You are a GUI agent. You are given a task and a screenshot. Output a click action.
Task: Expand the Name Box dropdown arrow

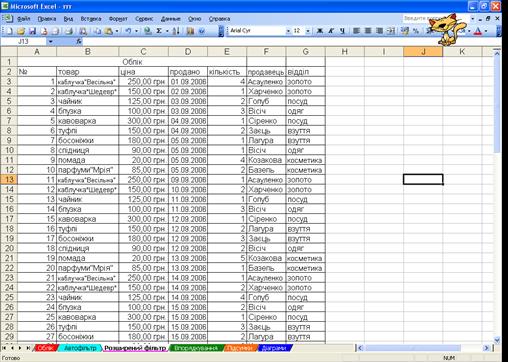50,42
